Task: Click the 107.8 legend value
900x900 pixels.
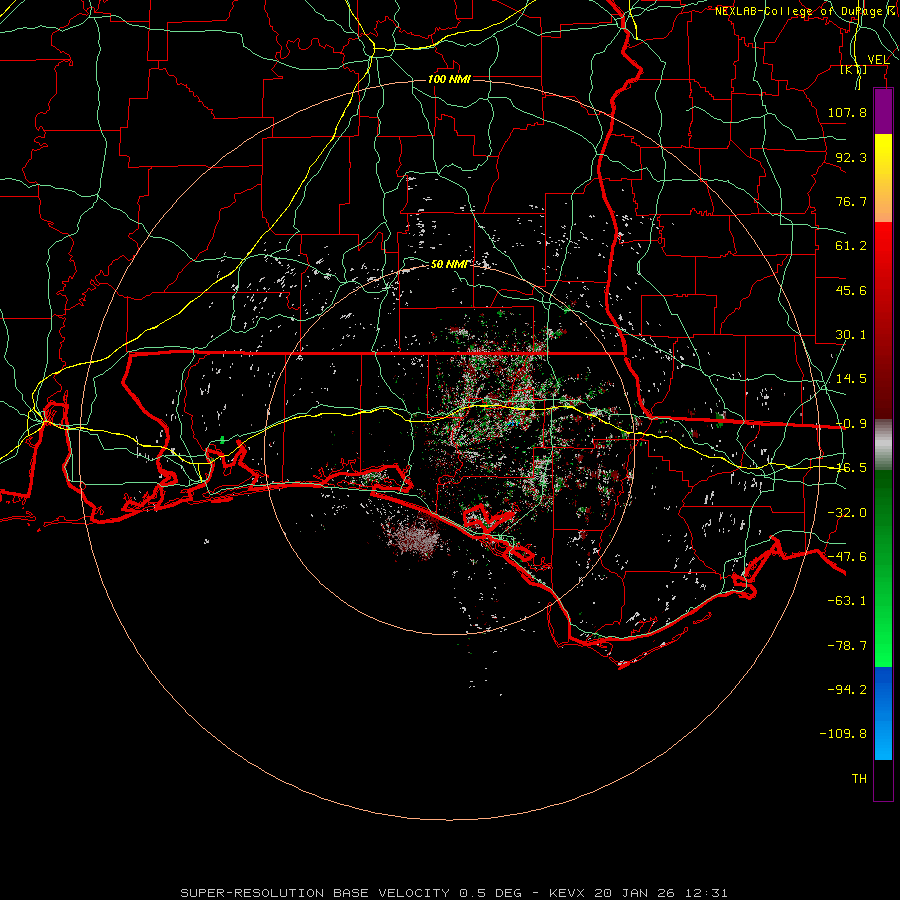Action: (x=847, y=112)
